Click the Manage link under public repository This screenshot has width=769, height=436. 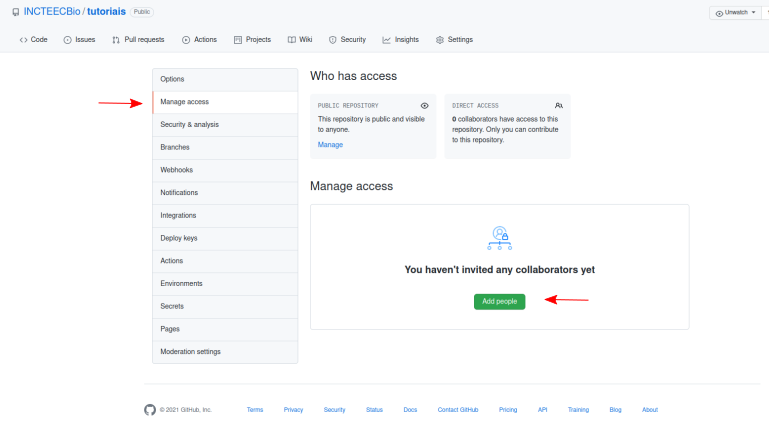point(330,145)
